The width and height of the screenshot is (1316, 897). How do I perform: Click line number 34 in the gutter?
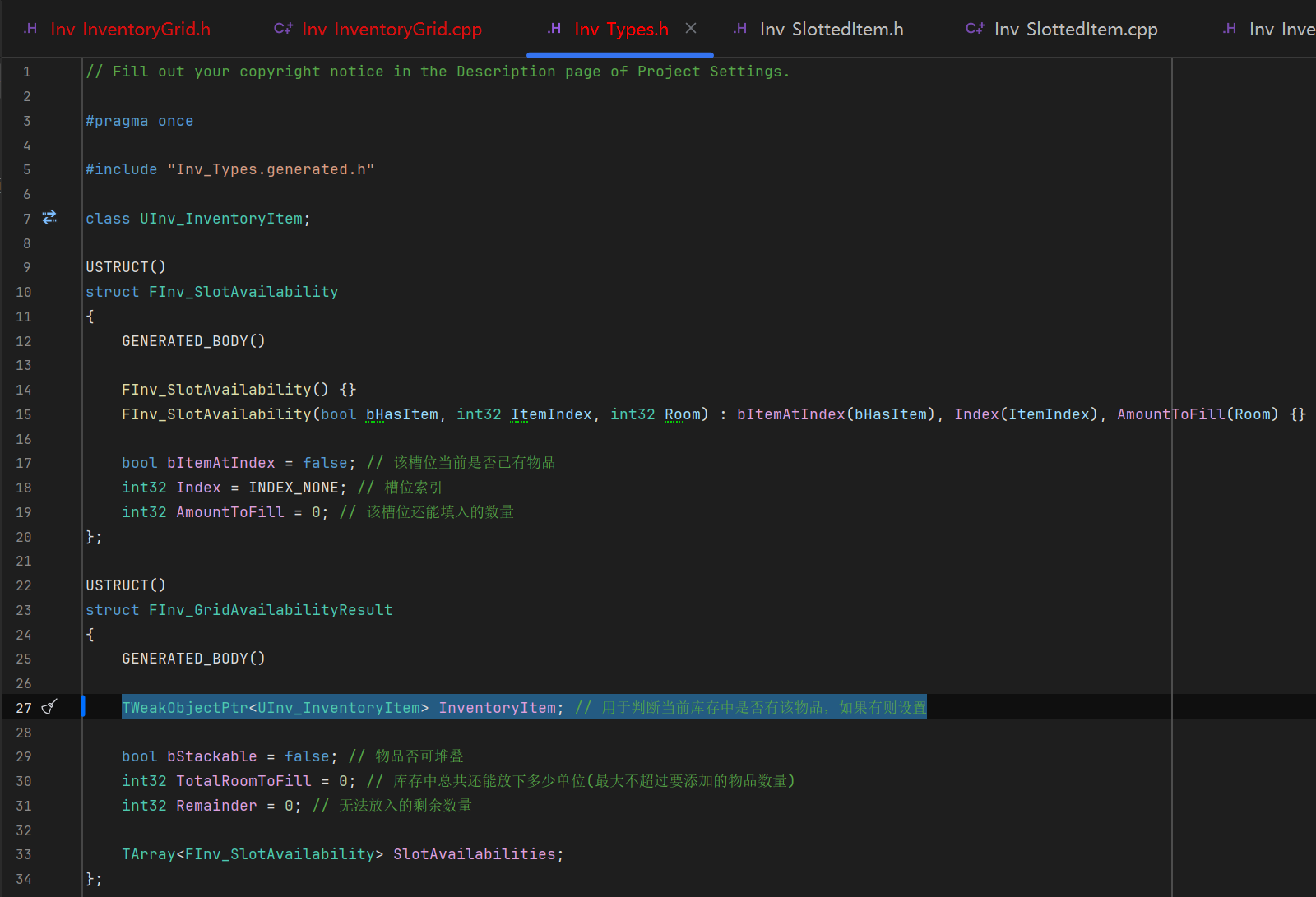[x=23, y=879]
